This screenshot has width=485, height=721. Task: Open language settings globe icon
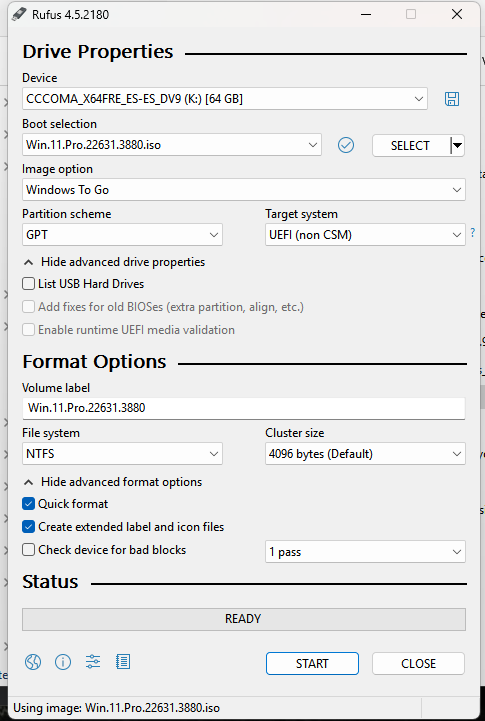33,662
